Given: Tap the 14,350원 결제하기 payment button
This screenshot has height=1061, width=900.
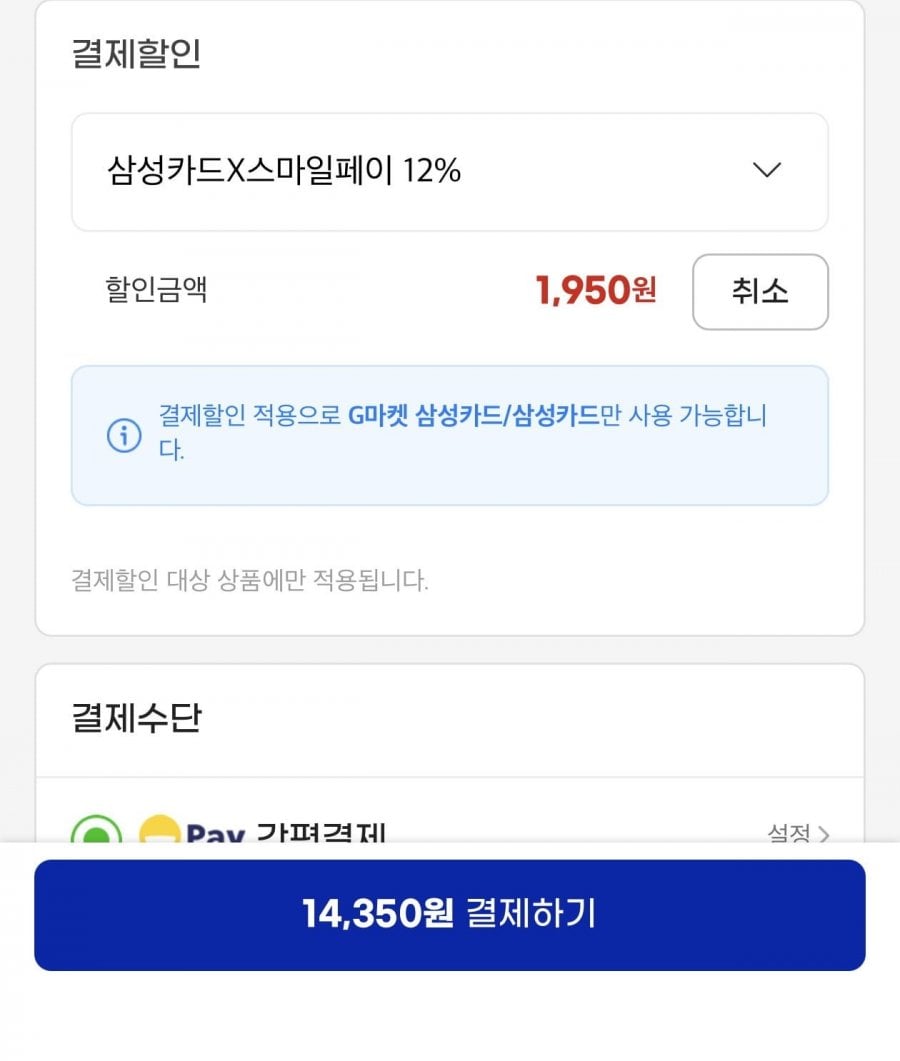Looking at the screenshot, I should 449,915.
